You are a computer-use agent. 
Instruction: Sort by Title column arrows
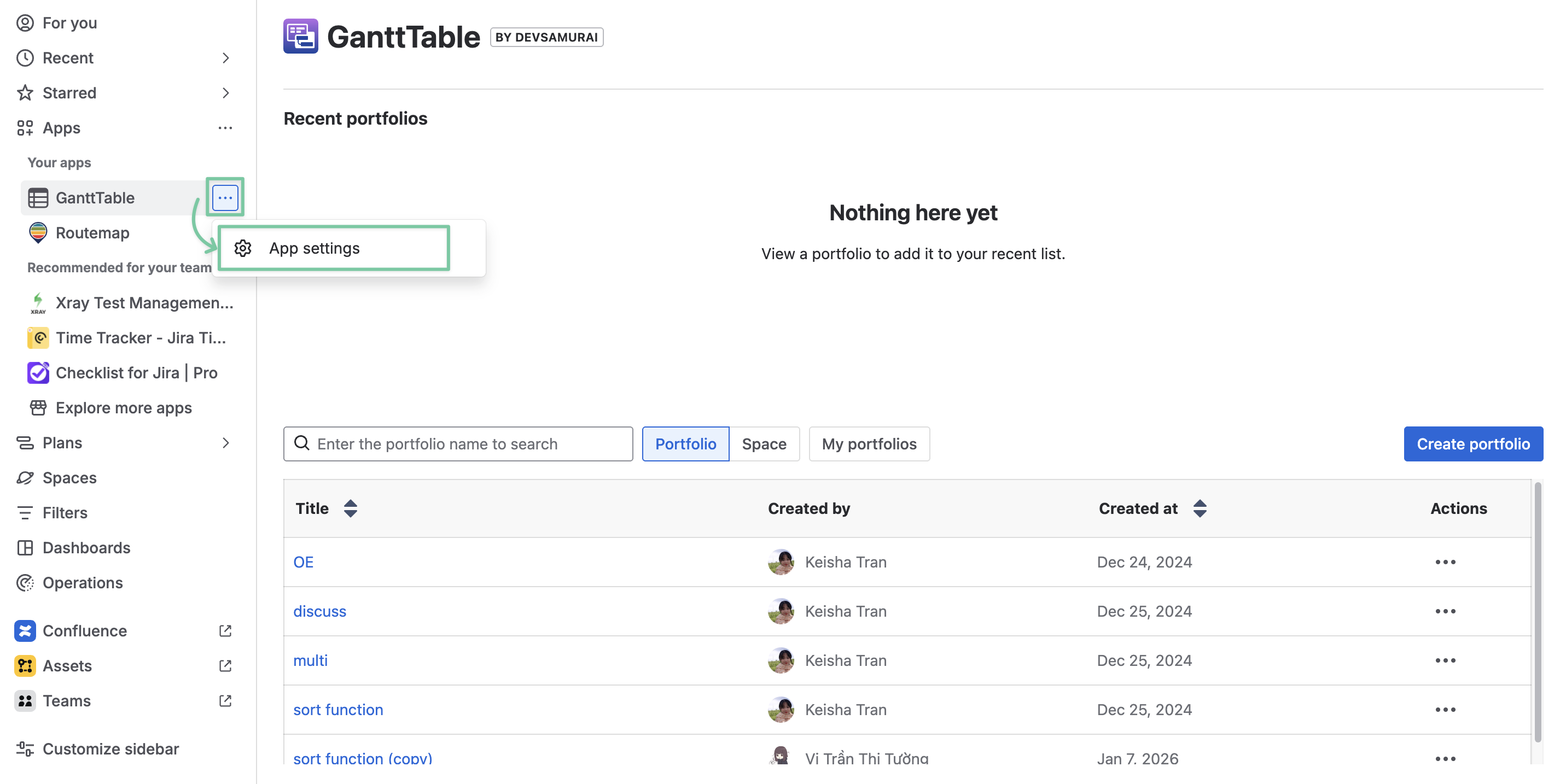click(x=351, y=508)
